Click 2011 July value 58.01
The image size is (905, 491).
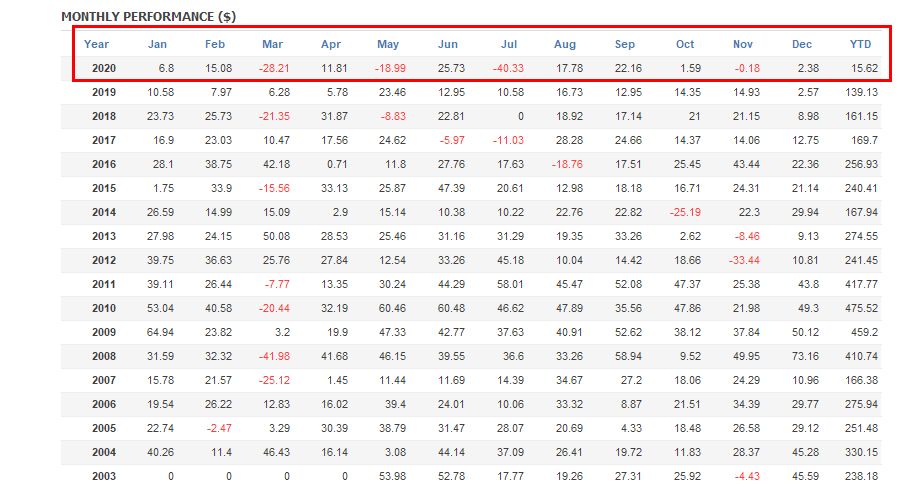tap(511, 284)
